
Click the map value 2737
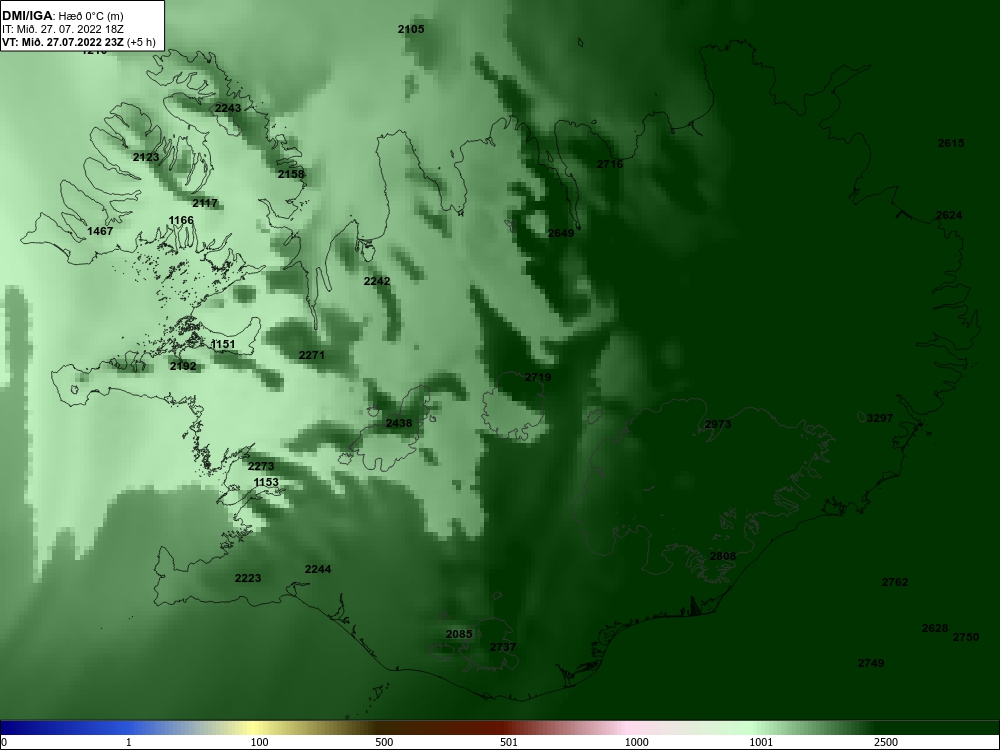pyautogui.click(x=503, y=648)
